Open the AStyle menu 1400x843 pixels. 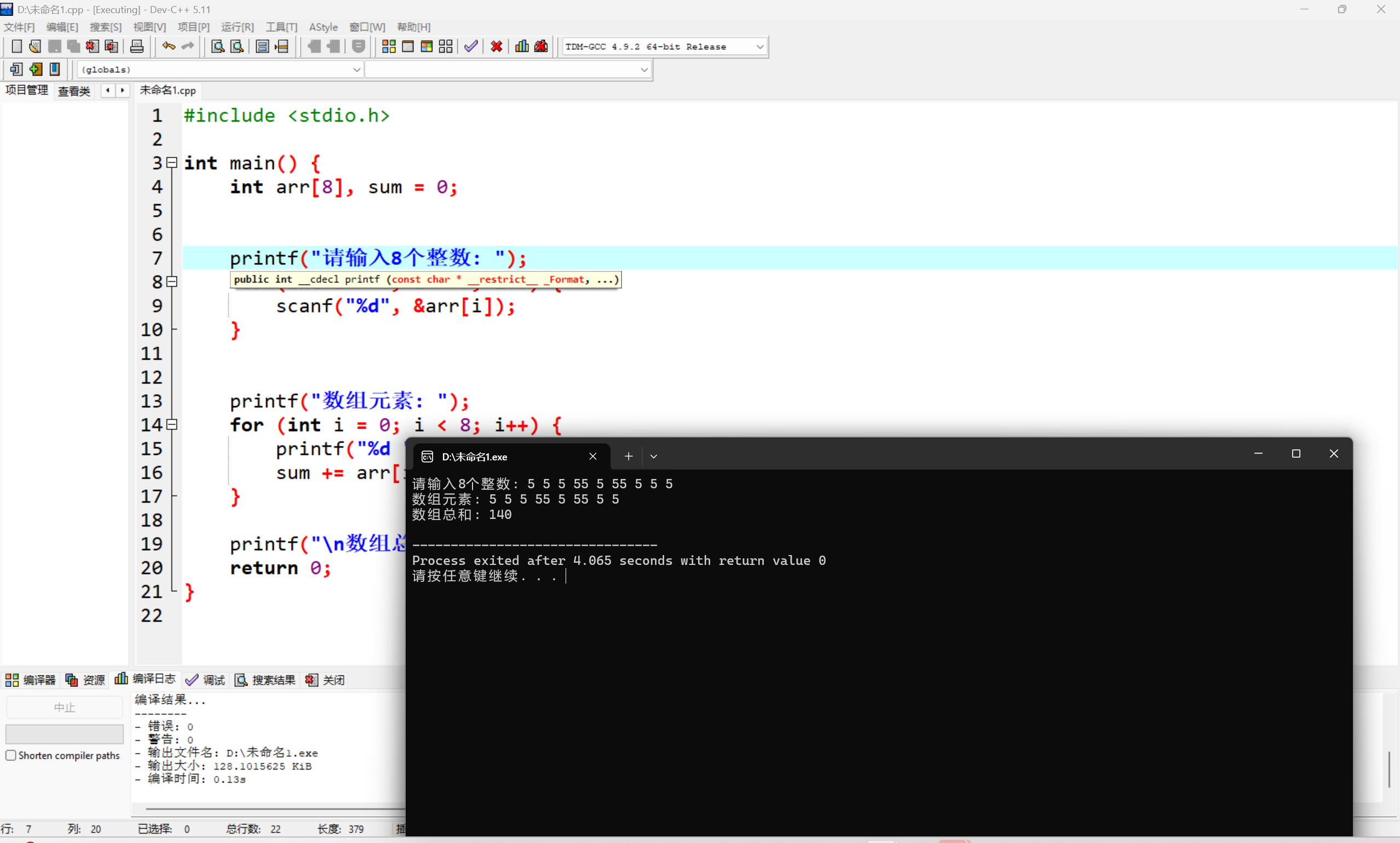(x=322, y=27)
